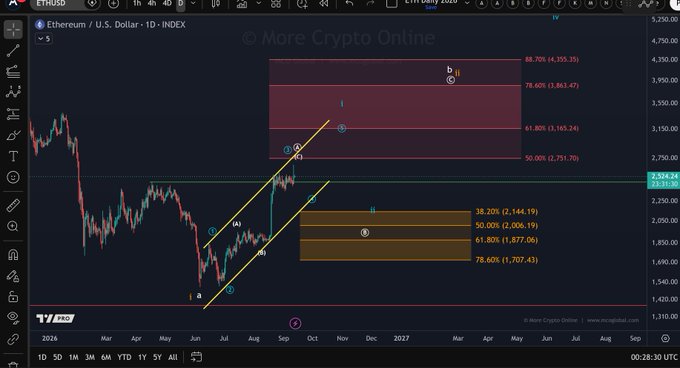Switch to the 4h interval
This screenshot has height=368, width=680.
tap(152, 3)
